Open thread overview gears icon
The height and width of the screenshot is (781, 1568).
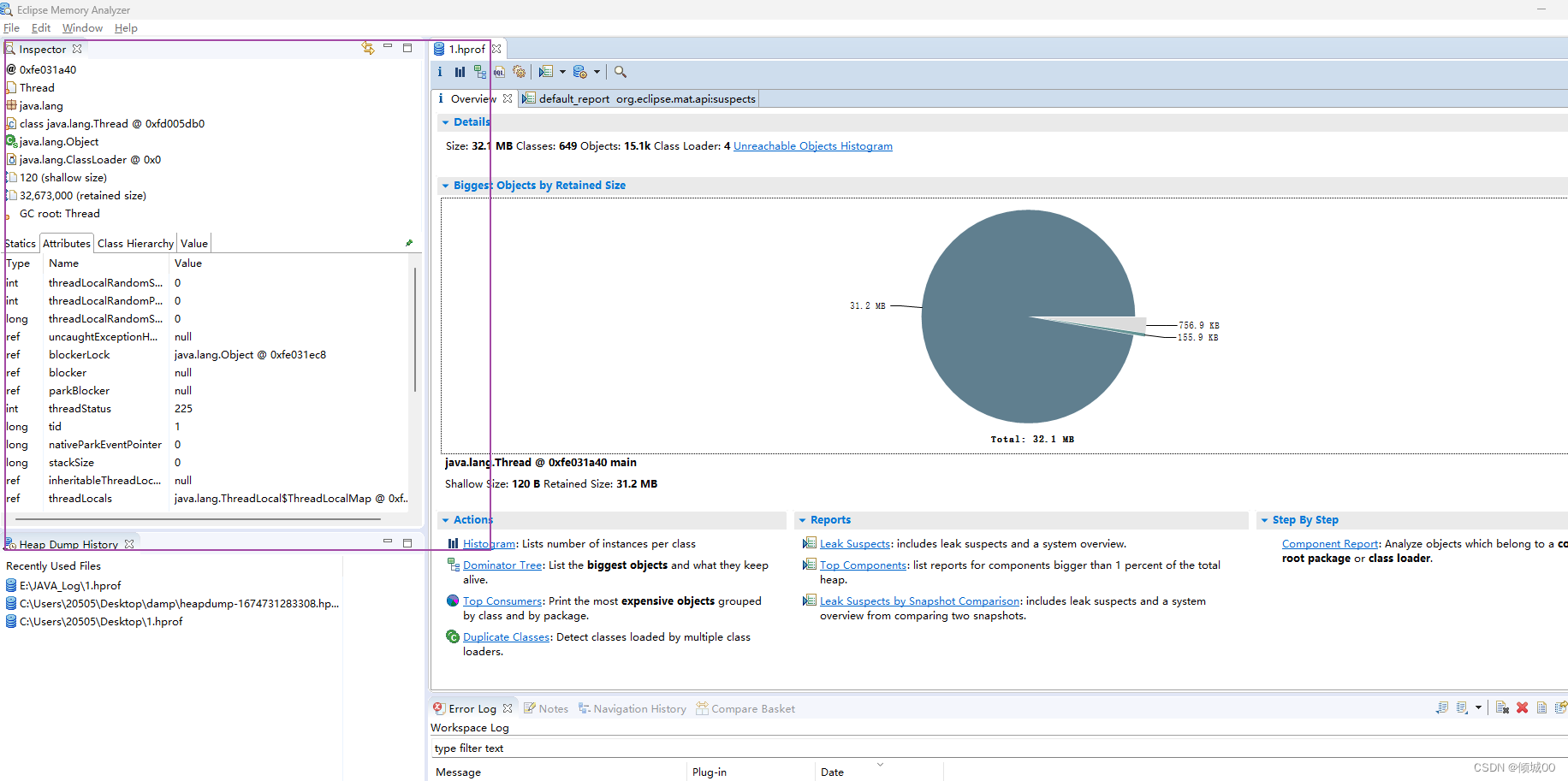coord(519,72)
